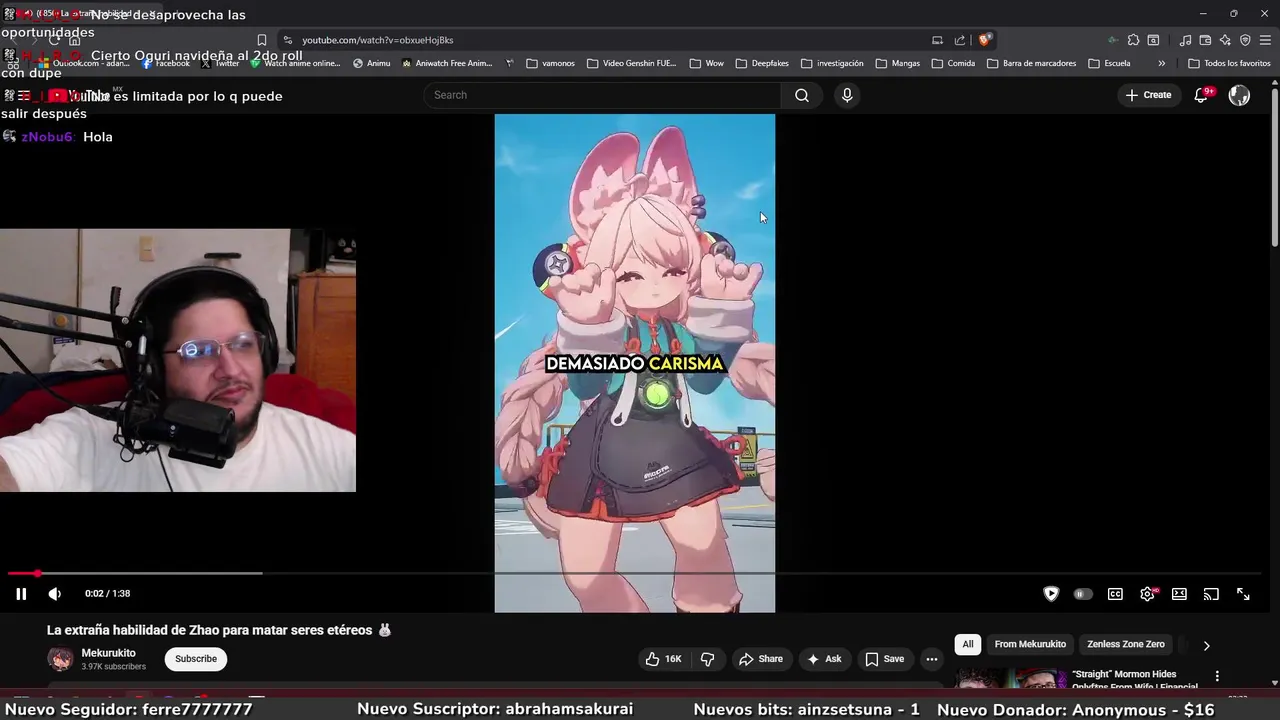Image resolution: width=1280 pixels, height=720 pixels.
Task: Open Leo AI sparkle icon
Action: [x=1225, y=40]
